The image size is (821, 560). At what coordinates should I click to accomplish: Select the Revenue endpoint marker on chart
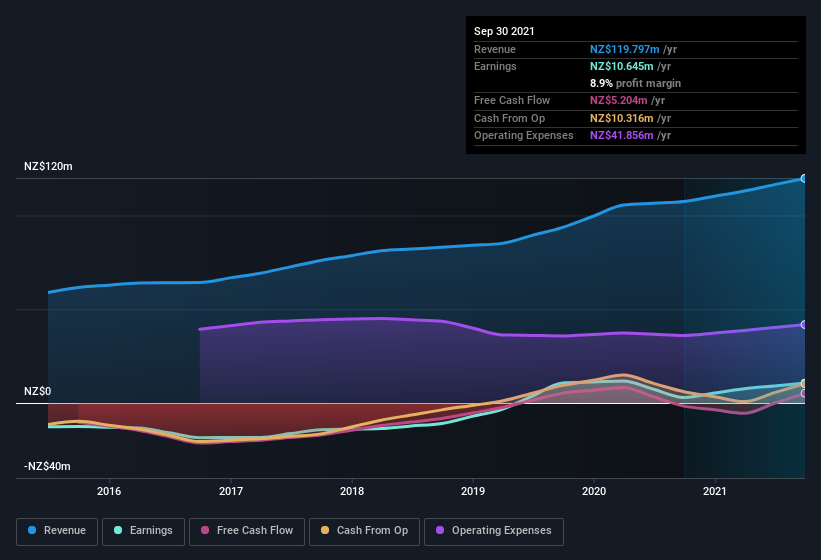(804, 178)
